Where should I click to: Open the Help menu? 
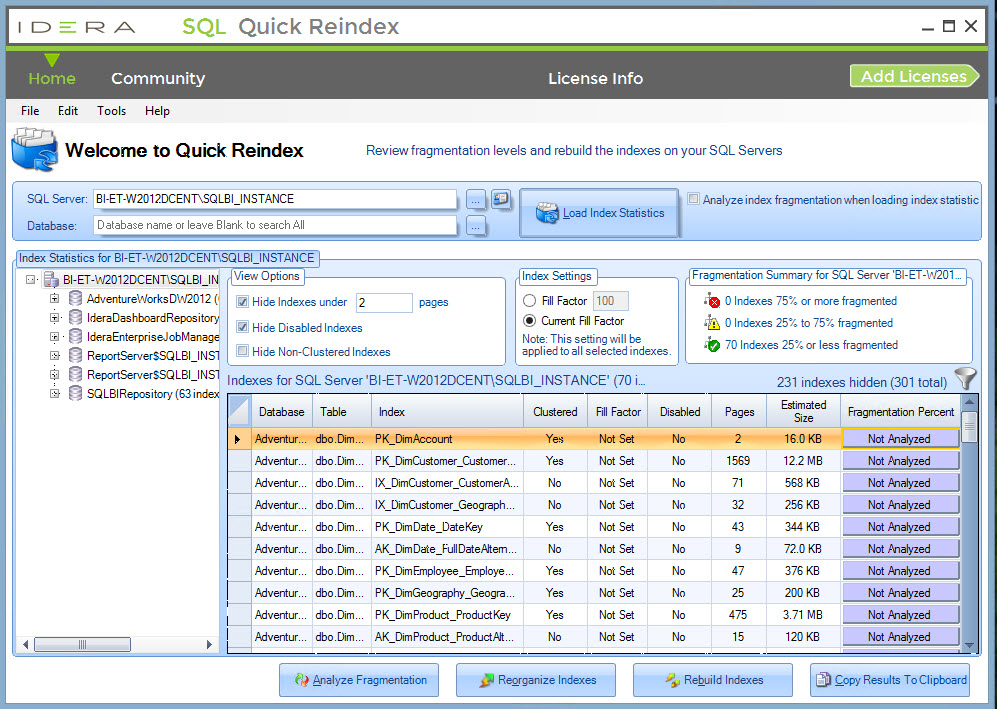(x=157, y=111)
